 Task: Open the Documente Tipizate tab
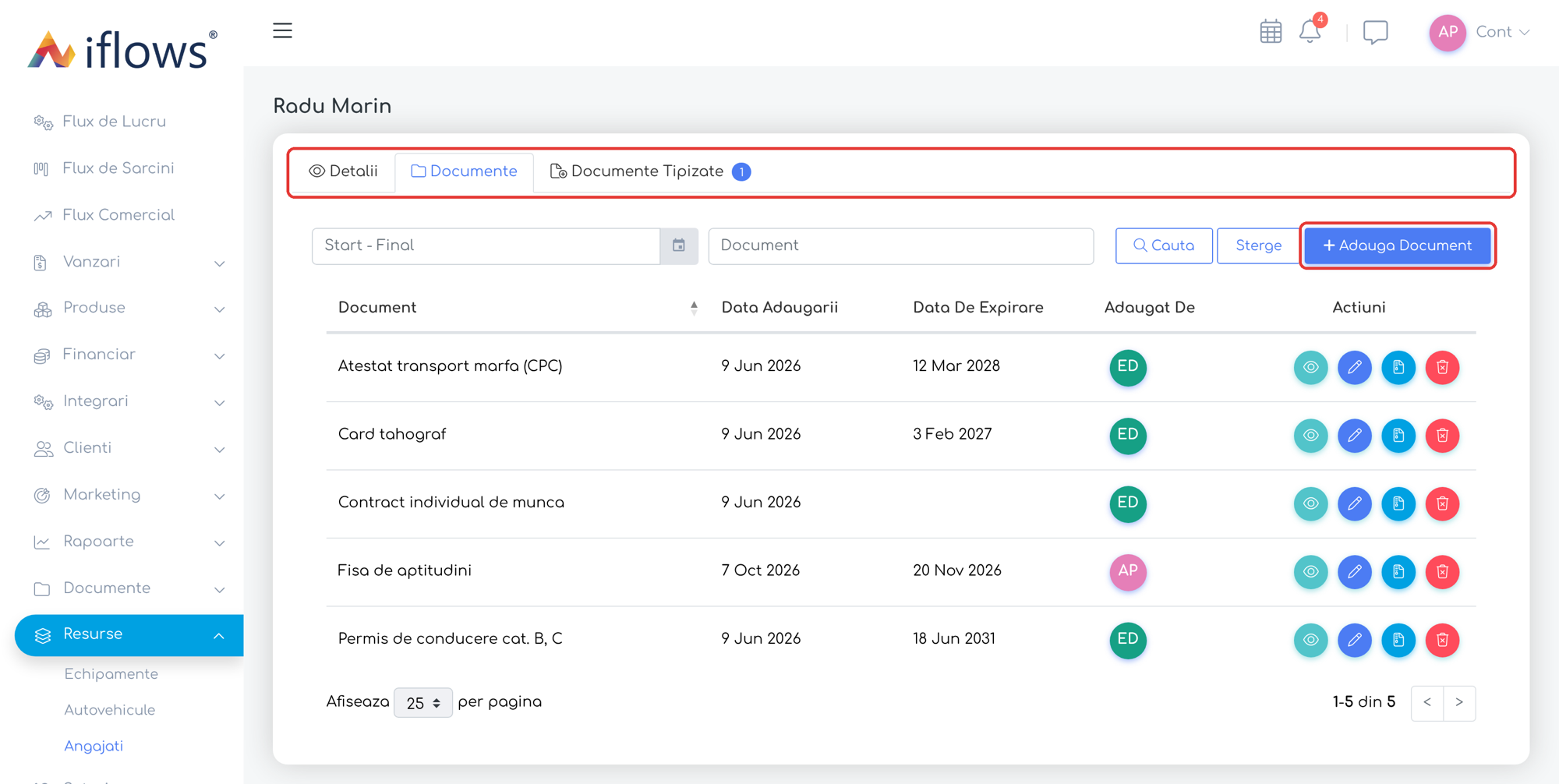point(651,171)
